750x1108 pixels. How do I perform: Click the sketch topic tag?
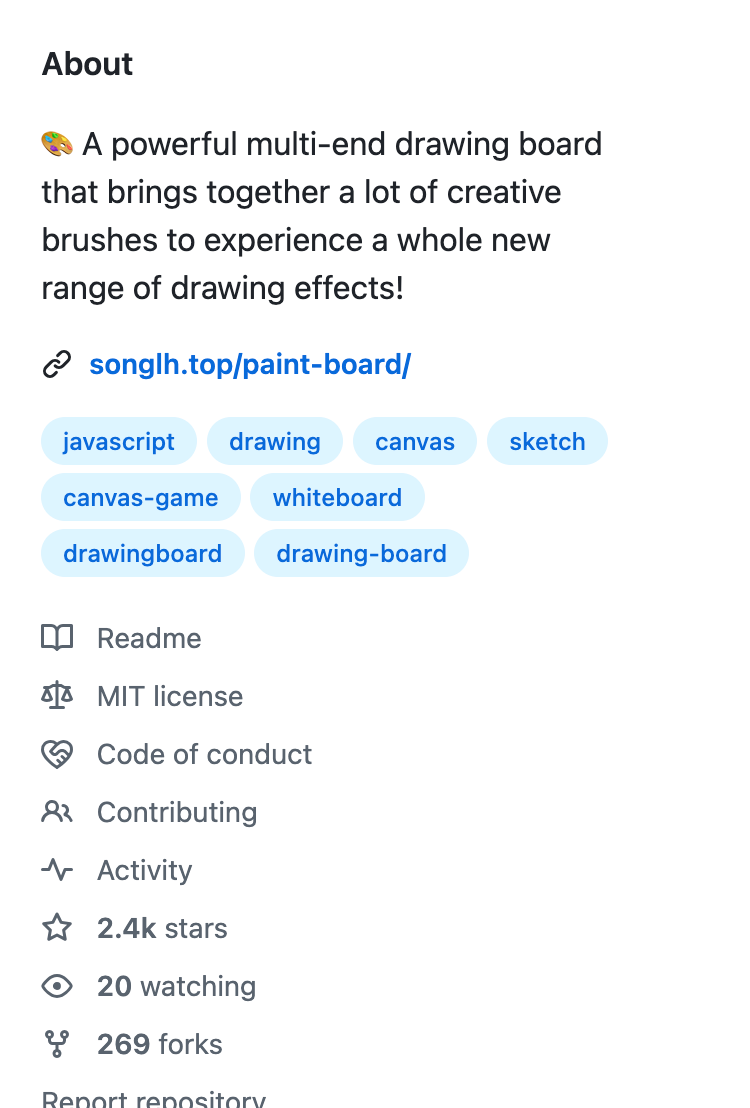tap(547, 442)
